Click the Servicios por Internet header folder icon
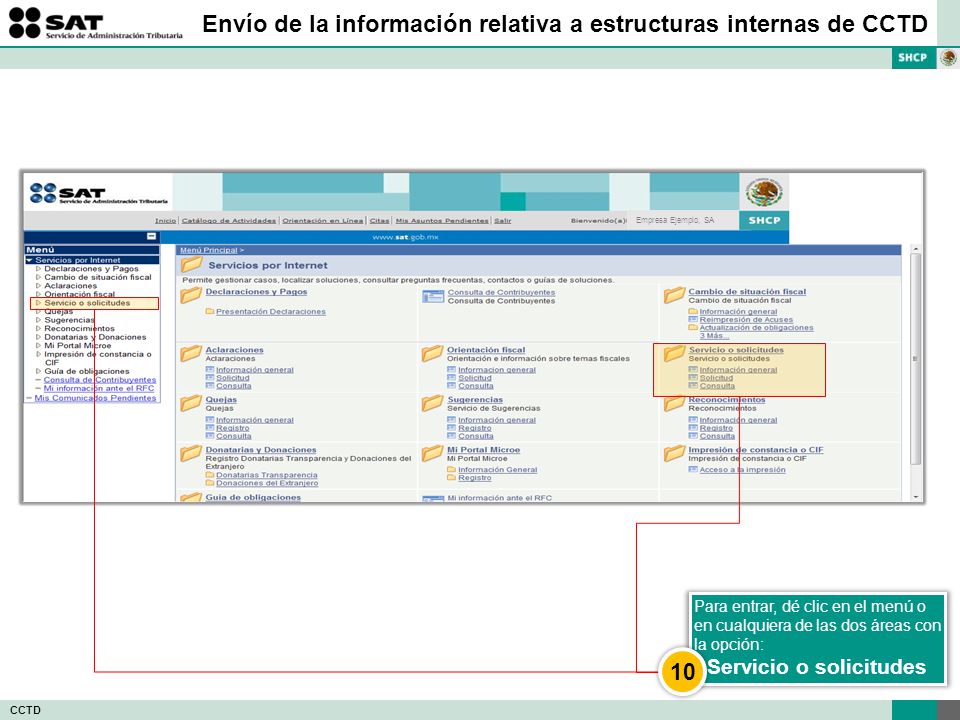Viewport: 960px width, 720px height. 191,264
